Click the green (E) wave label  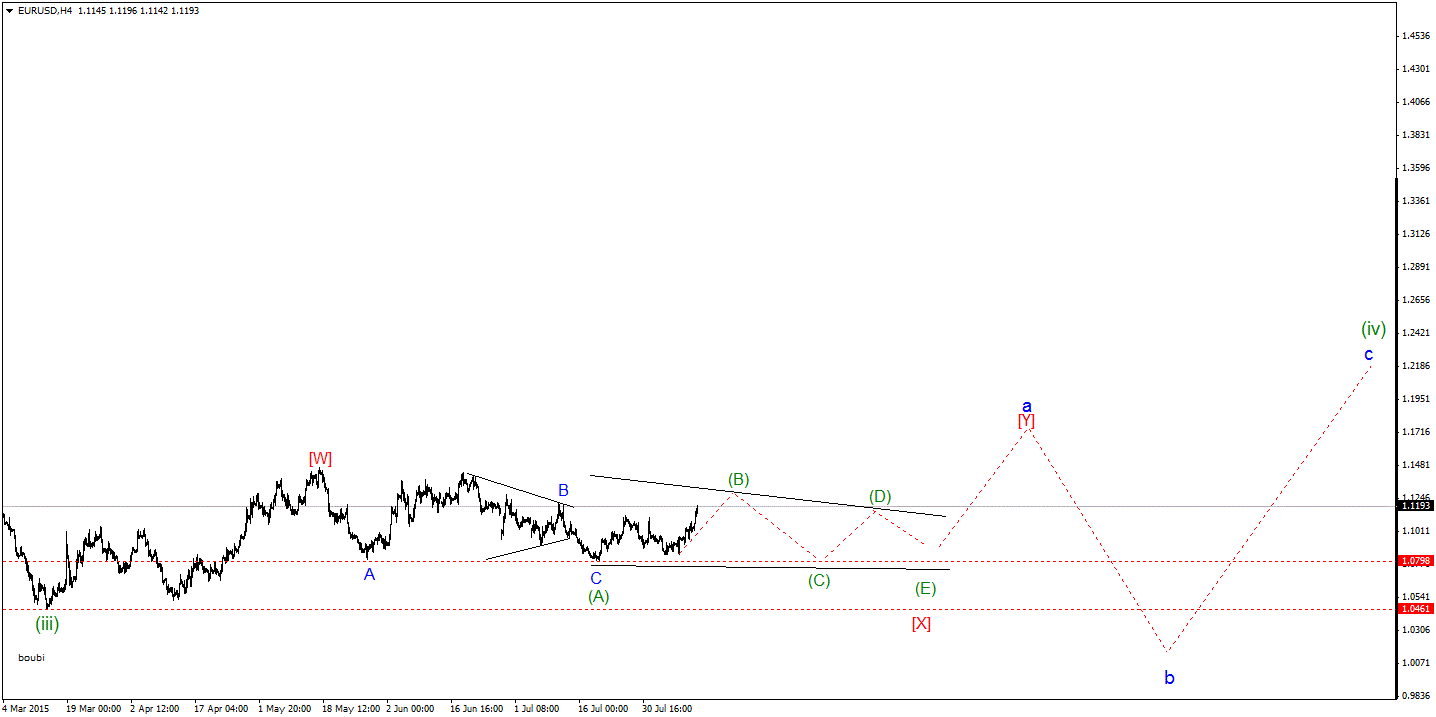925,588
